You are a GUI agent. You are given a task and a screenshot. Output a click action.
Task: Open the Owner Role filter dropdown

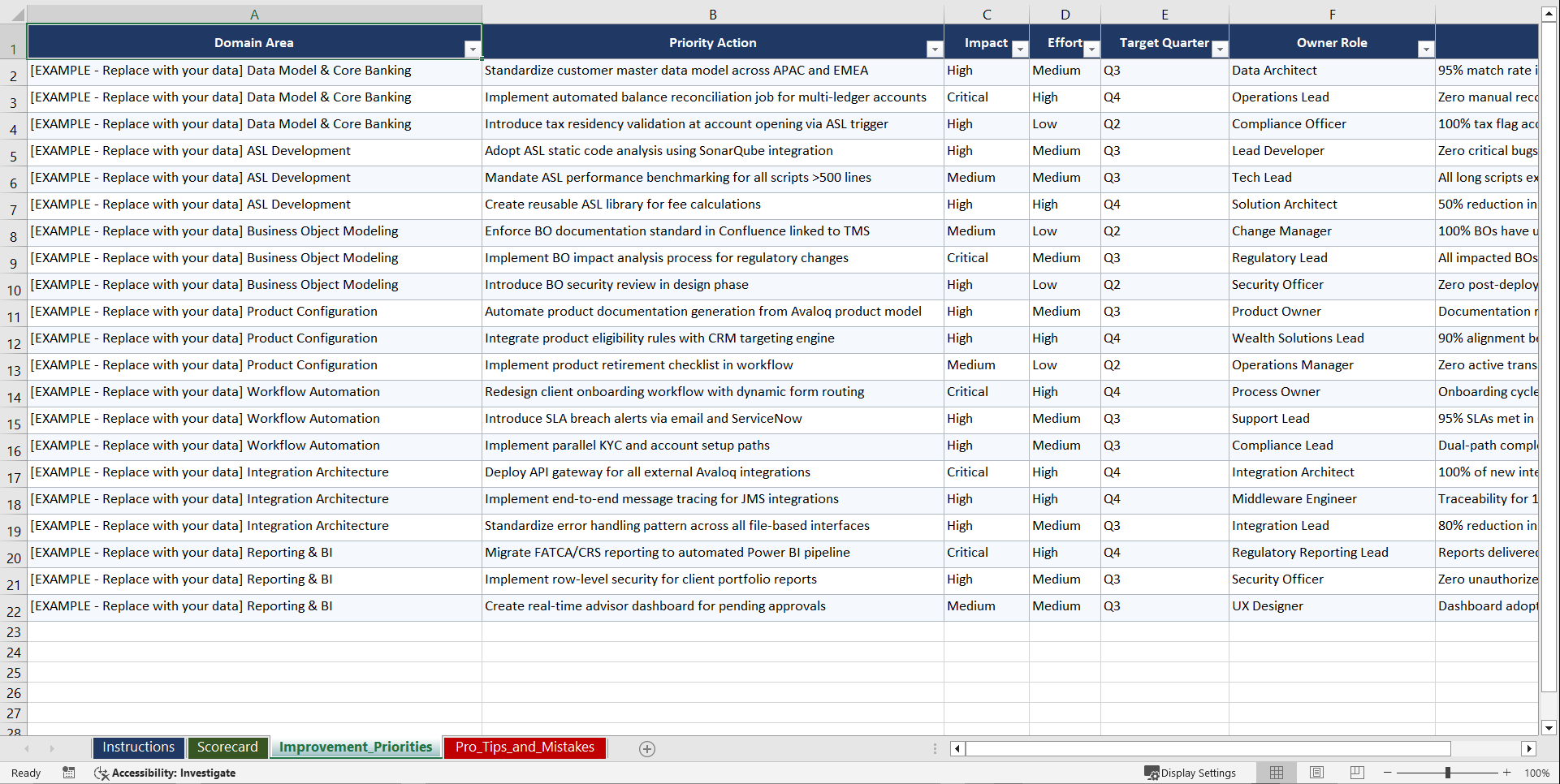(1427, 49)
